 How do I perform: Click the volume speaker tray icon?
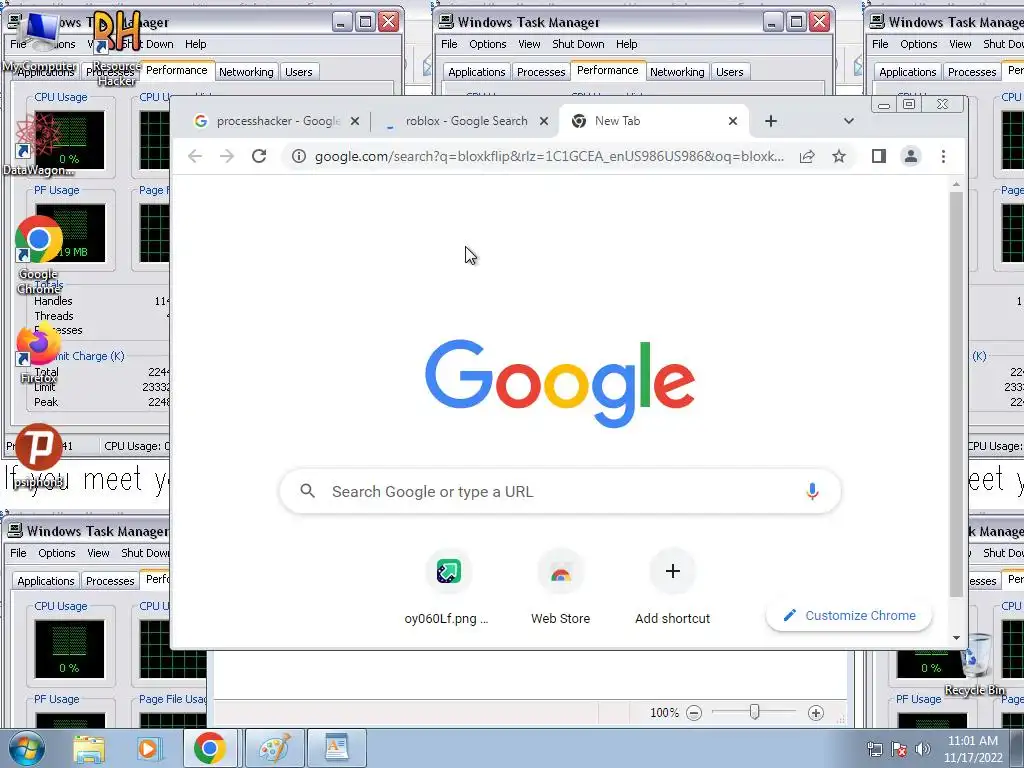[923, 749]
